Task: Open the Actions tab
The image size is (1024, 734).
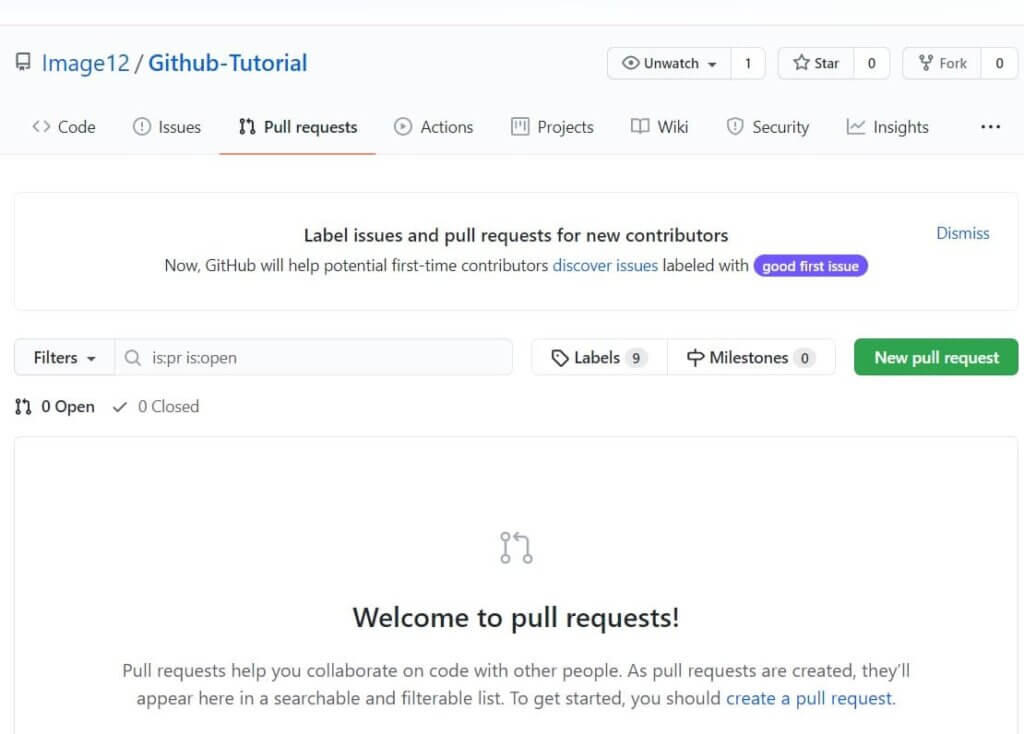Action: (x=434, y=127)
